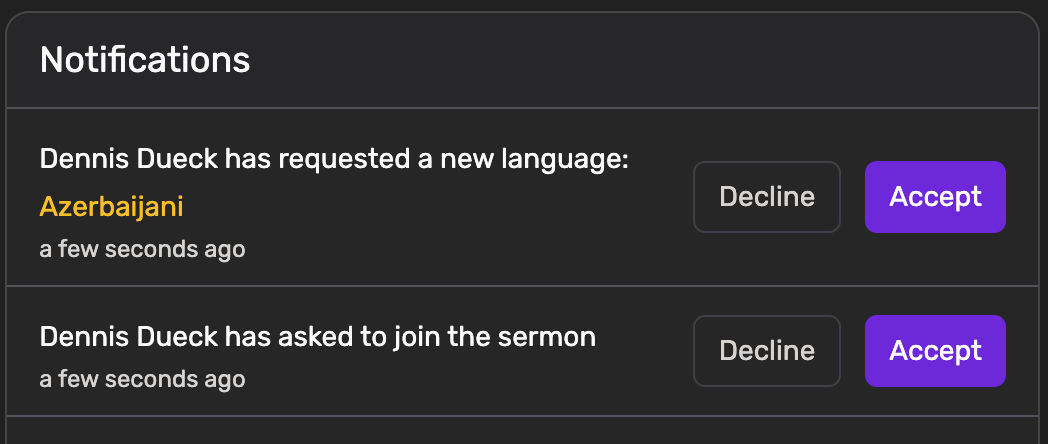Accept the Azerbaijani language request
This screenshot has height=444, width=1048.
click(935, 197)
